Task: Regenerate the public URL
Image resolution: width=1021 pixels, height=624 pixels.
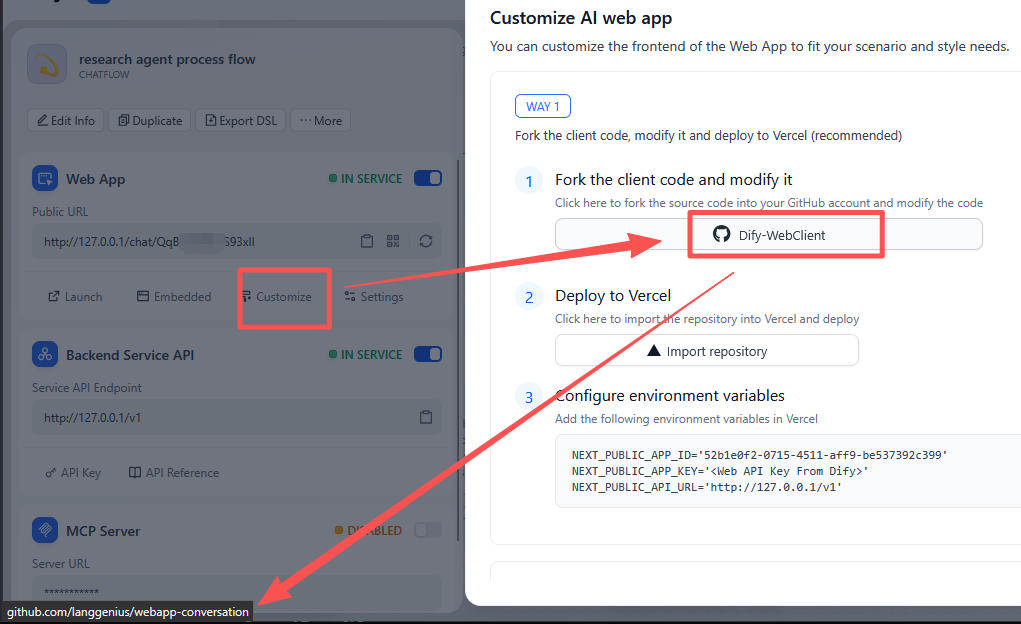Action: [x=426, y=241]
